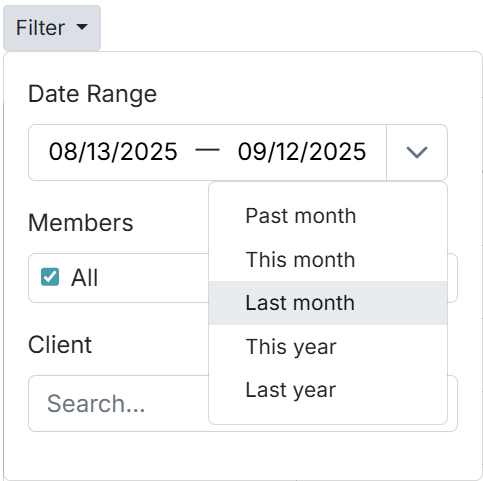
Task: Click the Filter button text label
Action: (x=40, y=27)
